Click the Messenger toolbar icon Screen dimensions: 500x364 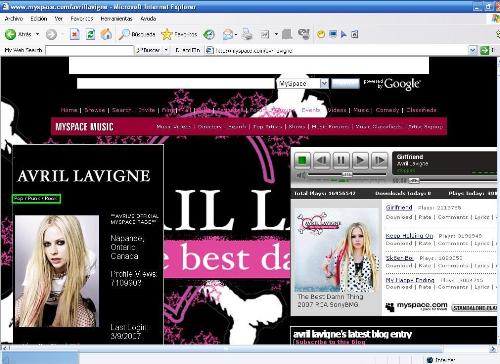pos(304,34)
